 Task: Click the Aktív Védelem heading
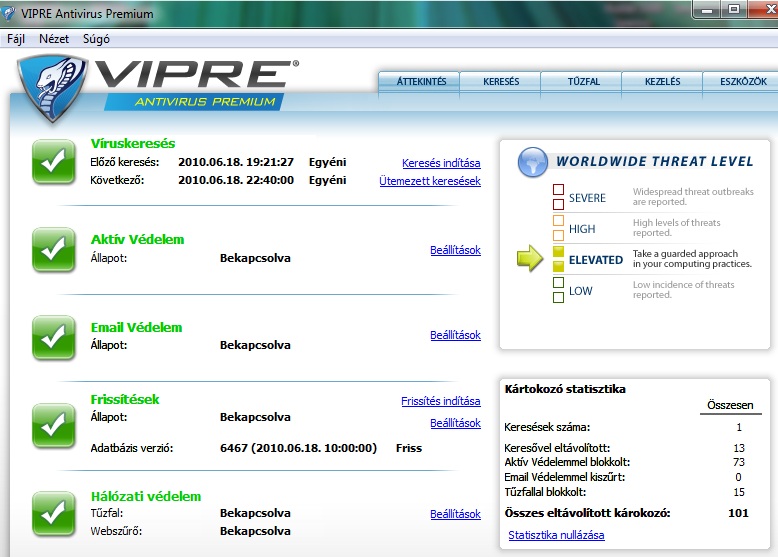point(137,240)
